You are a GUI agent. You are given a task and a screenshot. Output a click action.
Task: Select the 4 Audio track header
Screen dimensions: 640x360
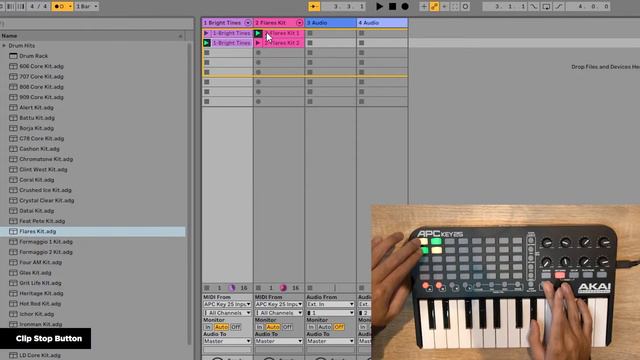382,23
